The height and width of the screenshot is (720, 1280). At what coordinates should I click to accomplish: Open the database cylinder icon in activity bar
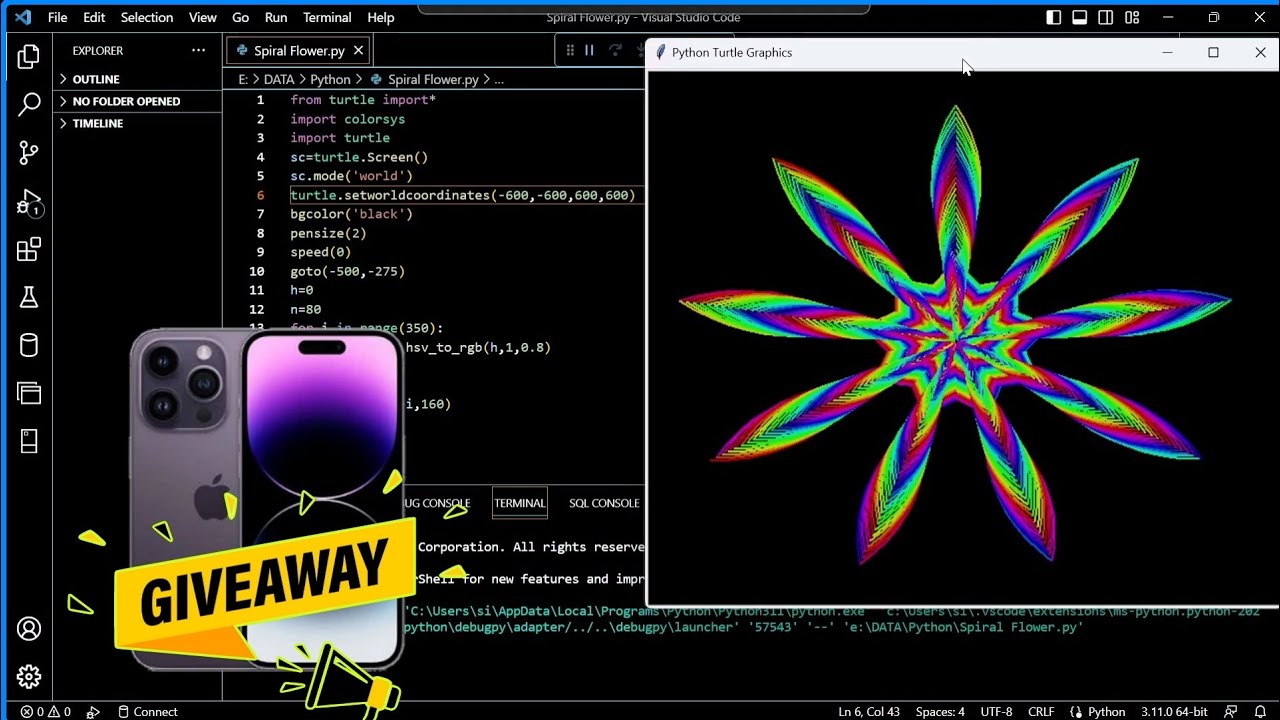click(x=28, y=346)
